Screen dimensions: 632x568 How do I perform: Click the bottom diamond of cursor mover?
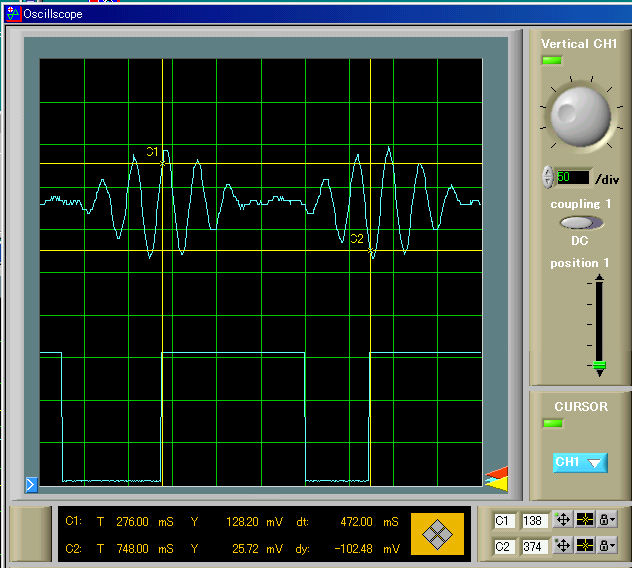(437, 542)
